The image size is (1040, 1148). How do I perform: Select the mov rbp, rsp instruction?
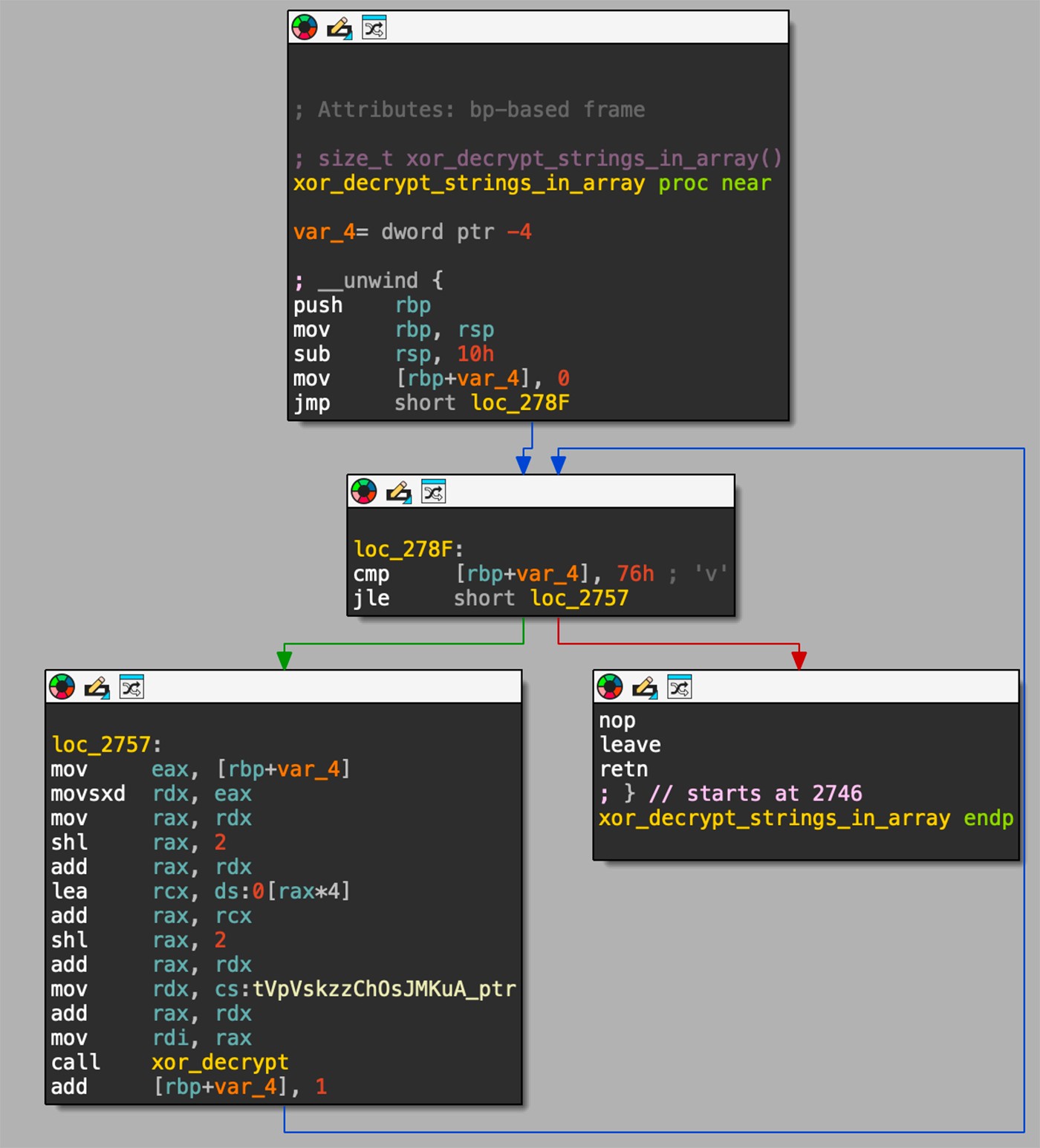click(394, 330)
